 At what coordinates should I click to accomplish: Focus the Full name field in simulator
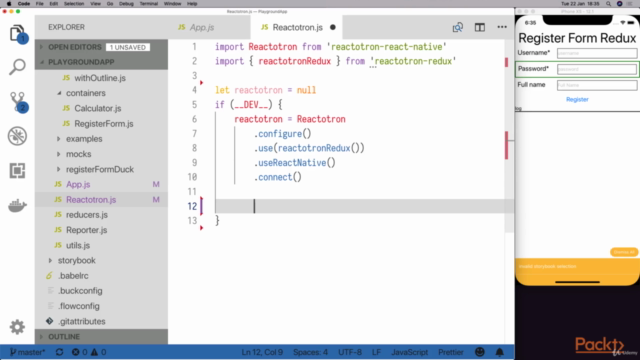[597, 85]
